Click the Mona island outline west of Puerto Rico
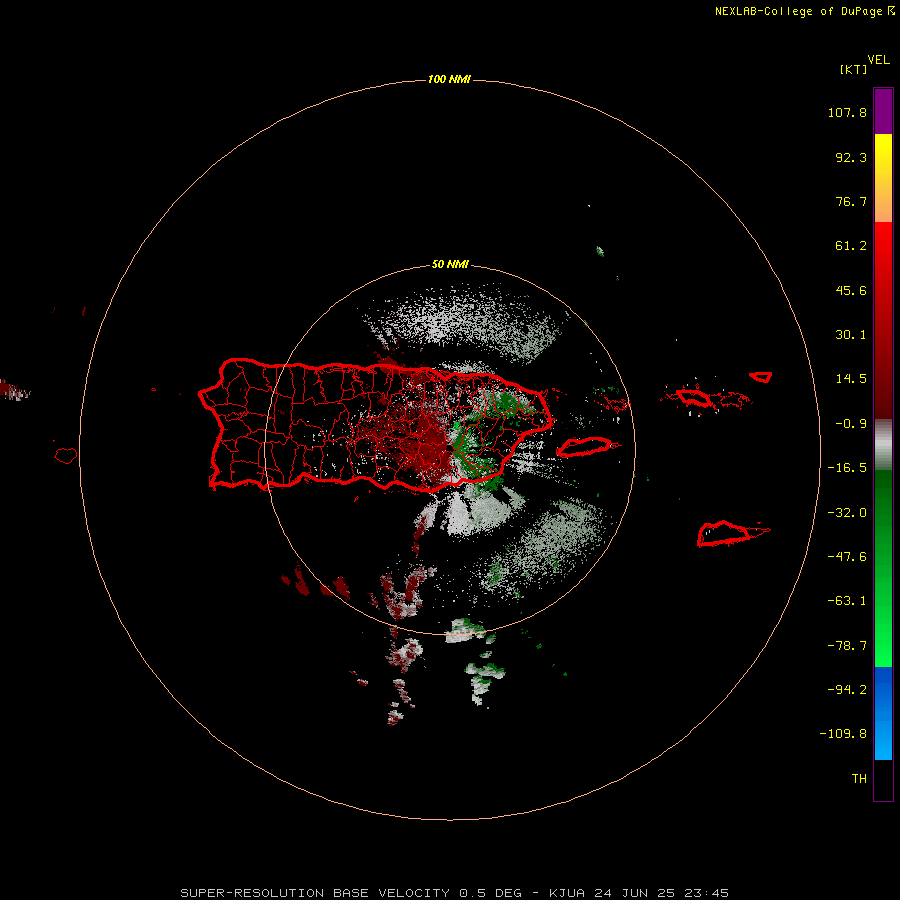Screen dimensions: 900x900 66,456
